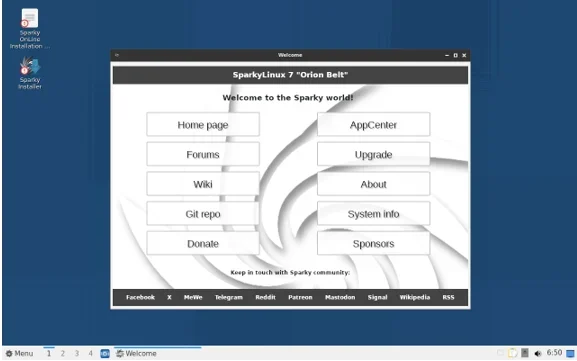Select the Welcome task in the taskbar
This screenshot has width=577, height=361.
point(157,353)
